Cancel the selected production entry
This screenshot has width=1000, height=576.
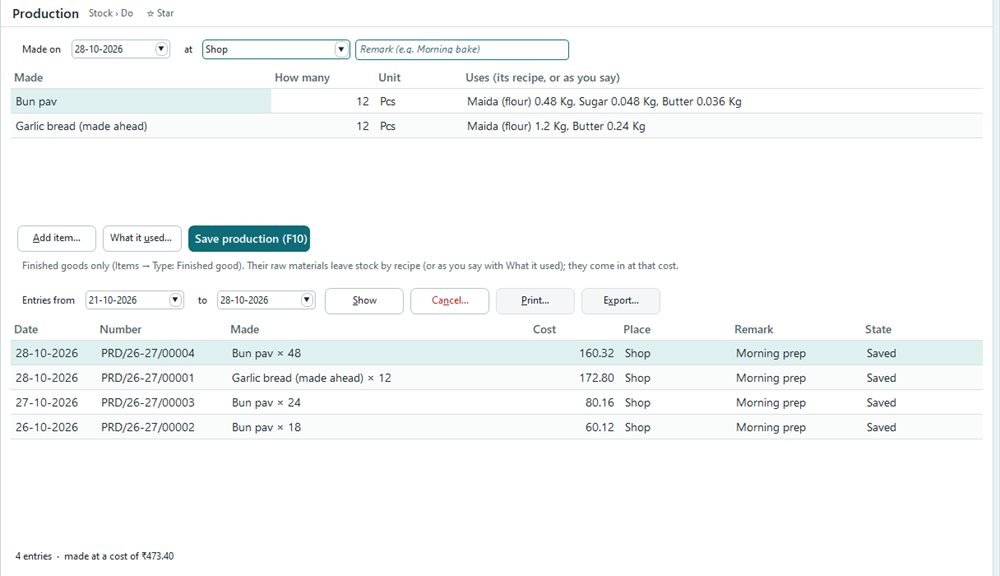(450, 300)
